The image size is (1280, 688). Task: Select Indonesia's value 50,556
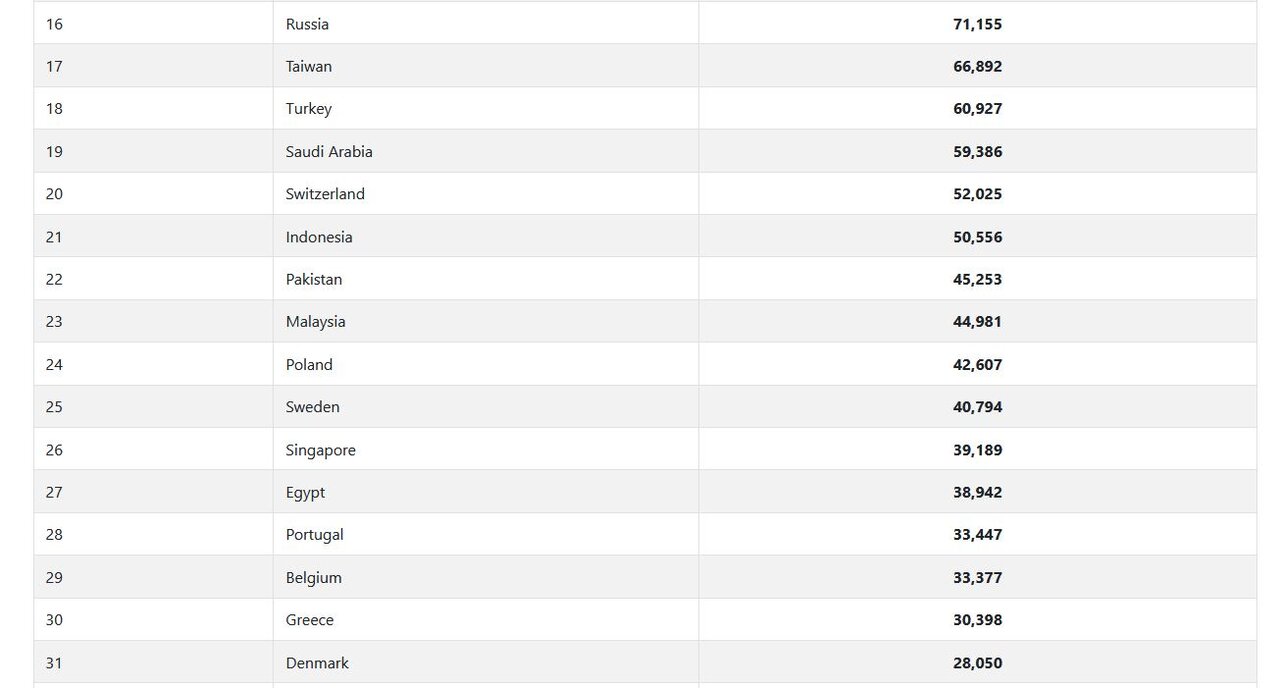click(x=977, y=237)
